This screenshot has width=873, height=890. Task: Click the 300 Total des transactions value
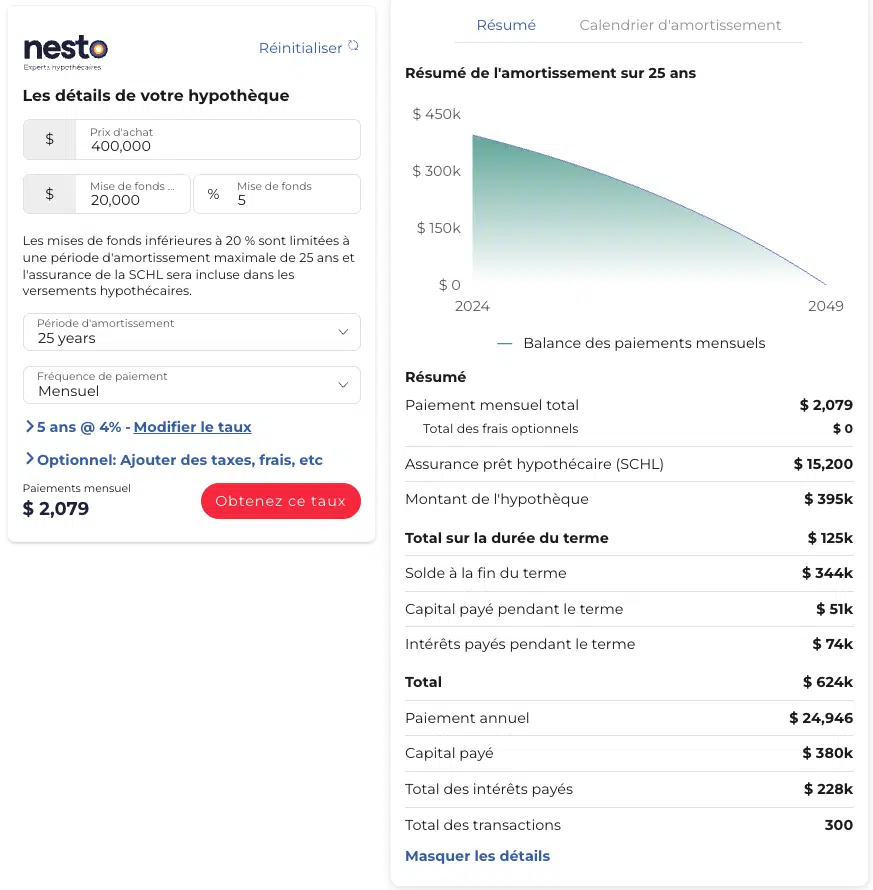click(x=838, y=825)
